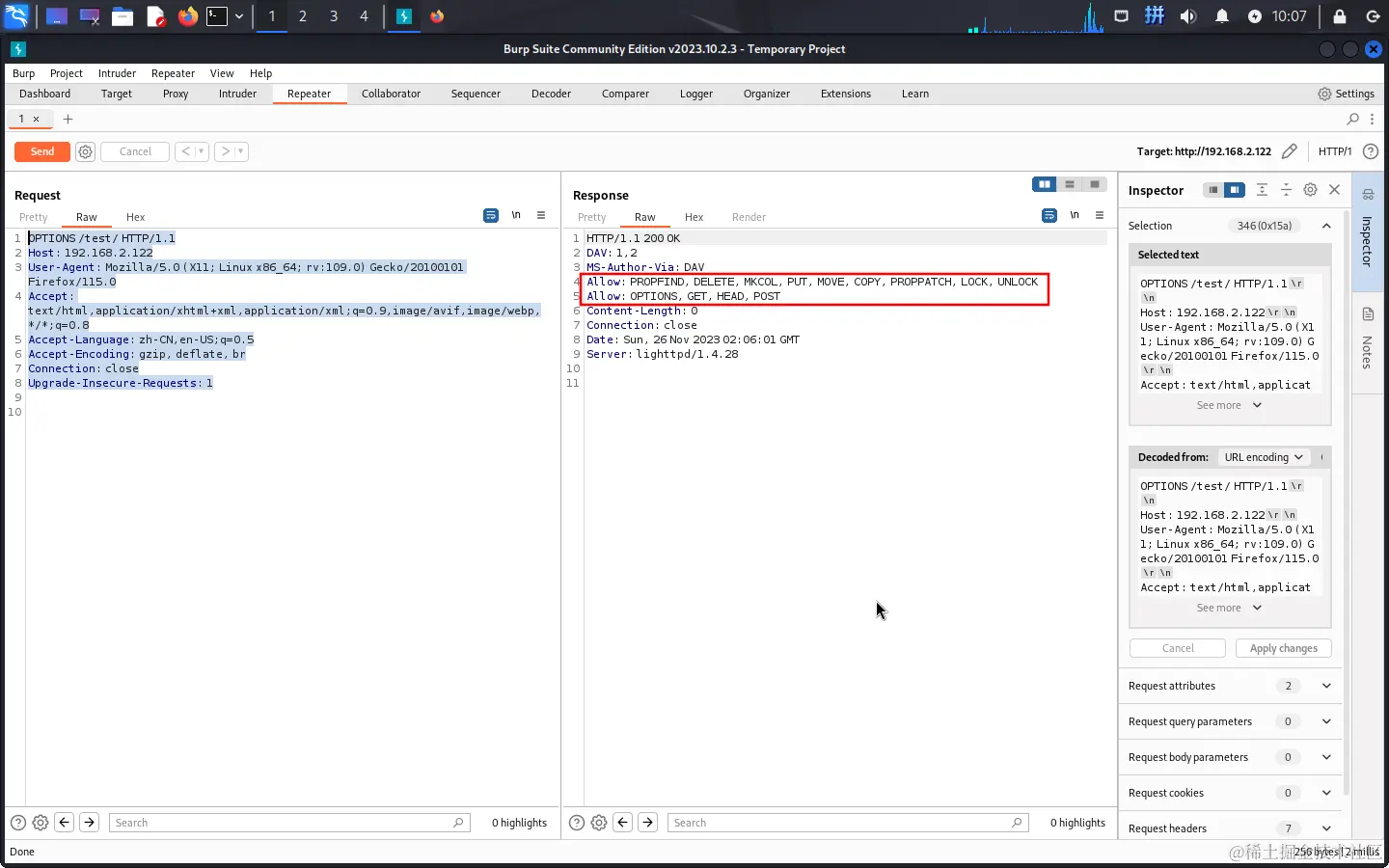Image resolution: width=1389 pixels, height=868 pixels.
Task: Click the Inspector Cancel button
Action: [1178, 648]
